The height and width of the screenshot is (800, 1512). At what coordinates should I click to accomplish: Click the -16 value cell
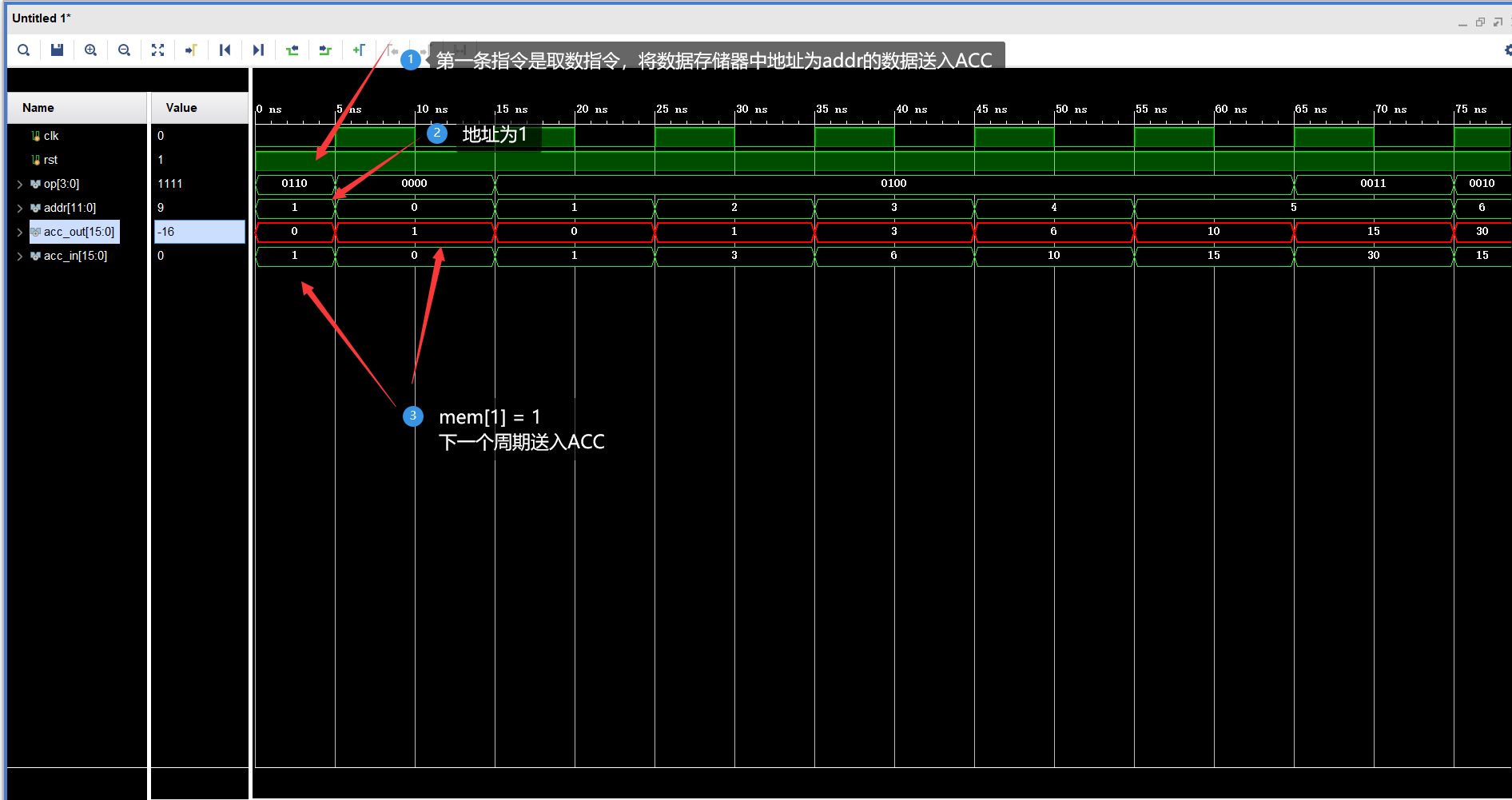pos(200,232)
